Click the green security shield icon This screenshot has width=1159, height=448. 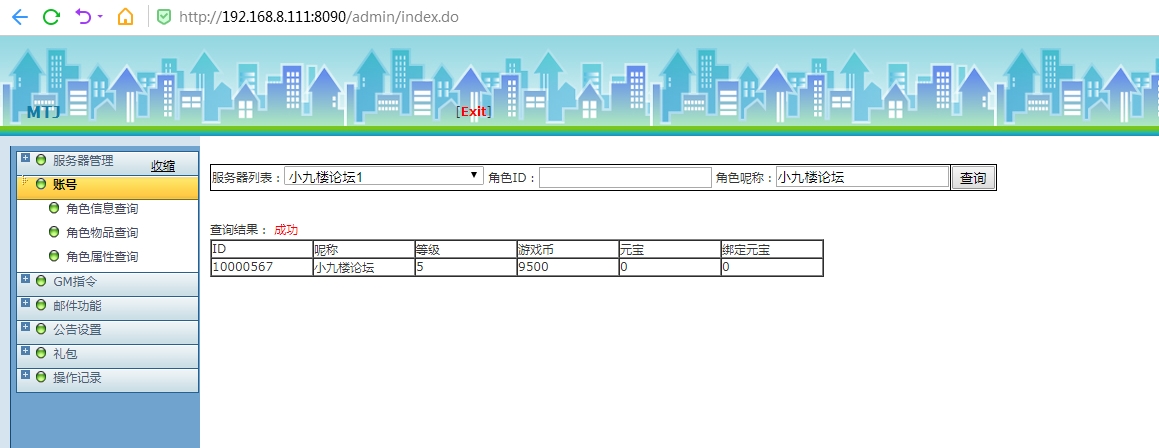(x=164, y=17)
